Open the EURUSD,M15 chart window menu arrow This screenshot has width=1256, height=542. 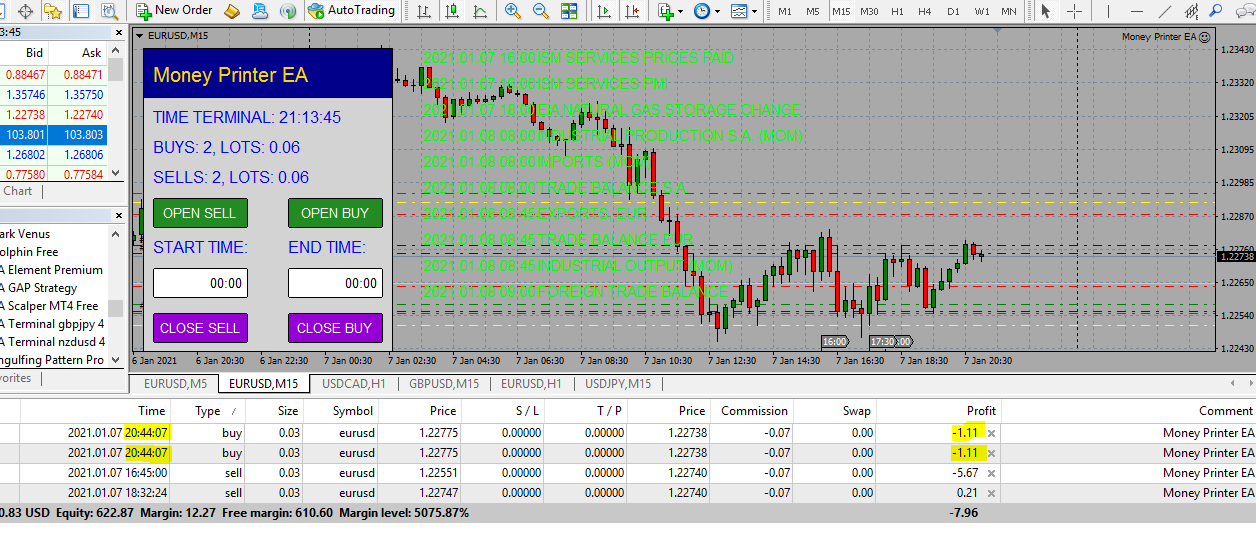coord(139,35)
